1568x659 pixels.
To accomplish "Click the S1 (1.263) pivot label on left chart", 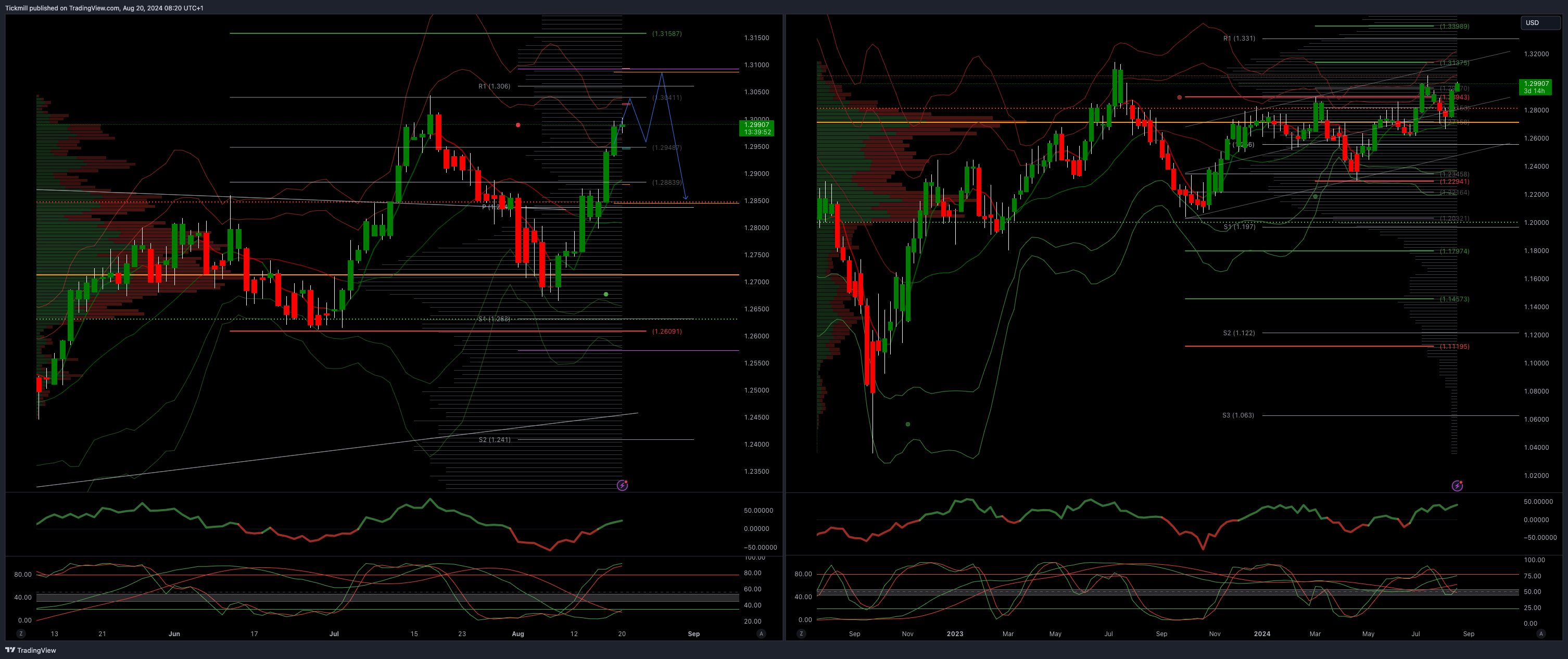I will pos(494,319).
